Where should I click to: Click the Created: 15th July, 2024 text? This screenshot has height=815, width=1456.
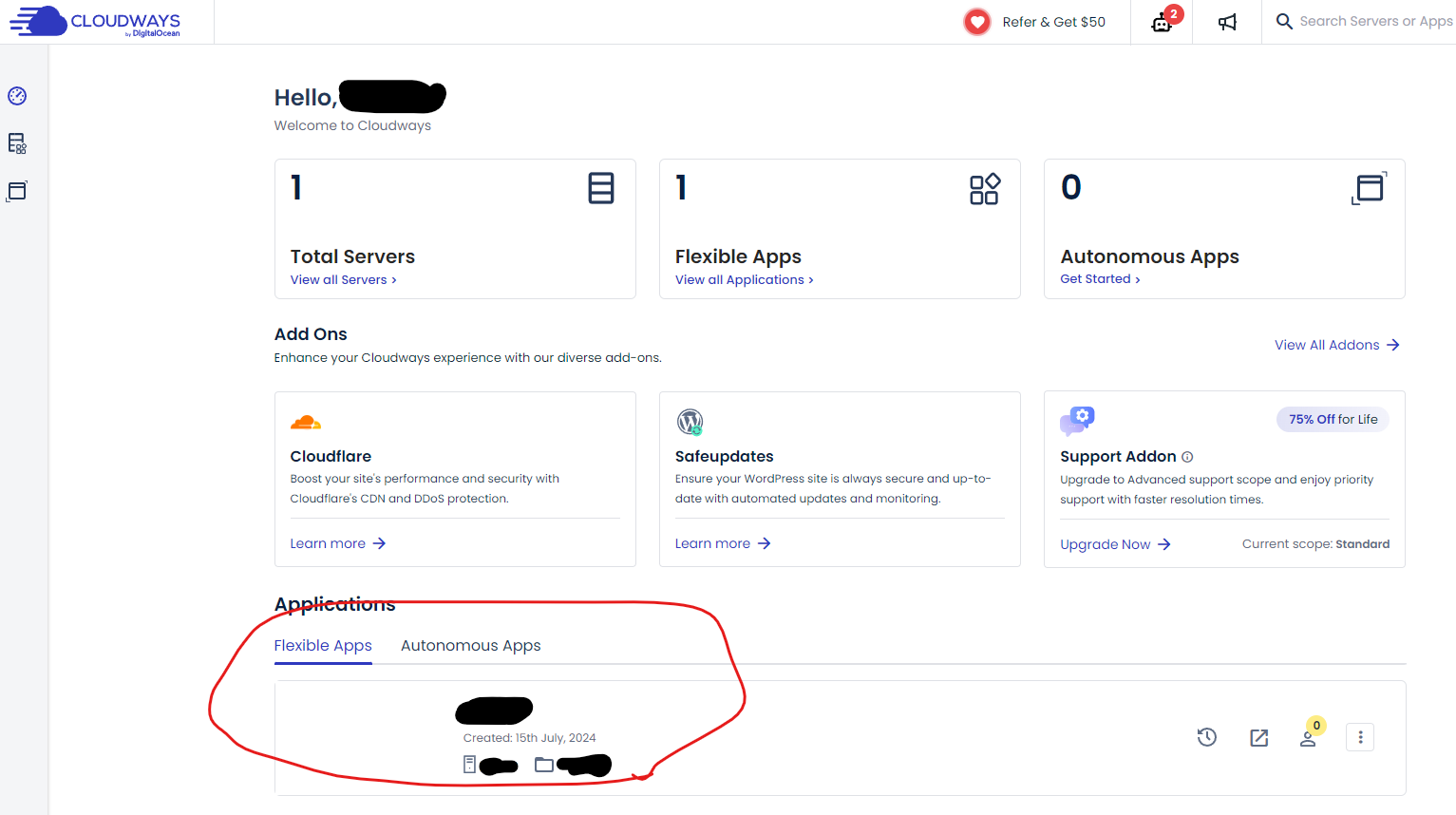pyautogui.click(x=530, y=738)
